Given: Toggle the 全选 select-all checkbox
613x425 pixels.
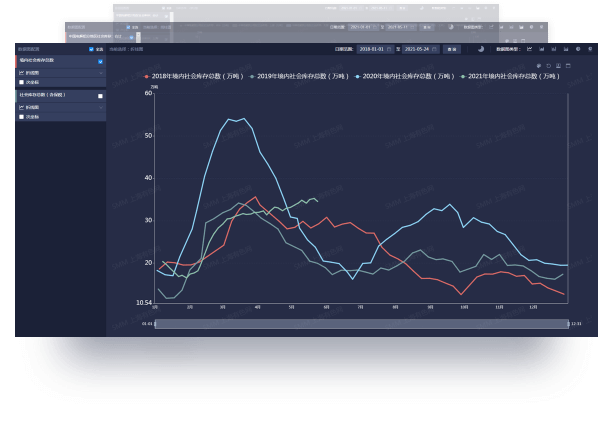Looking at the screenshot, I should 91,48.
